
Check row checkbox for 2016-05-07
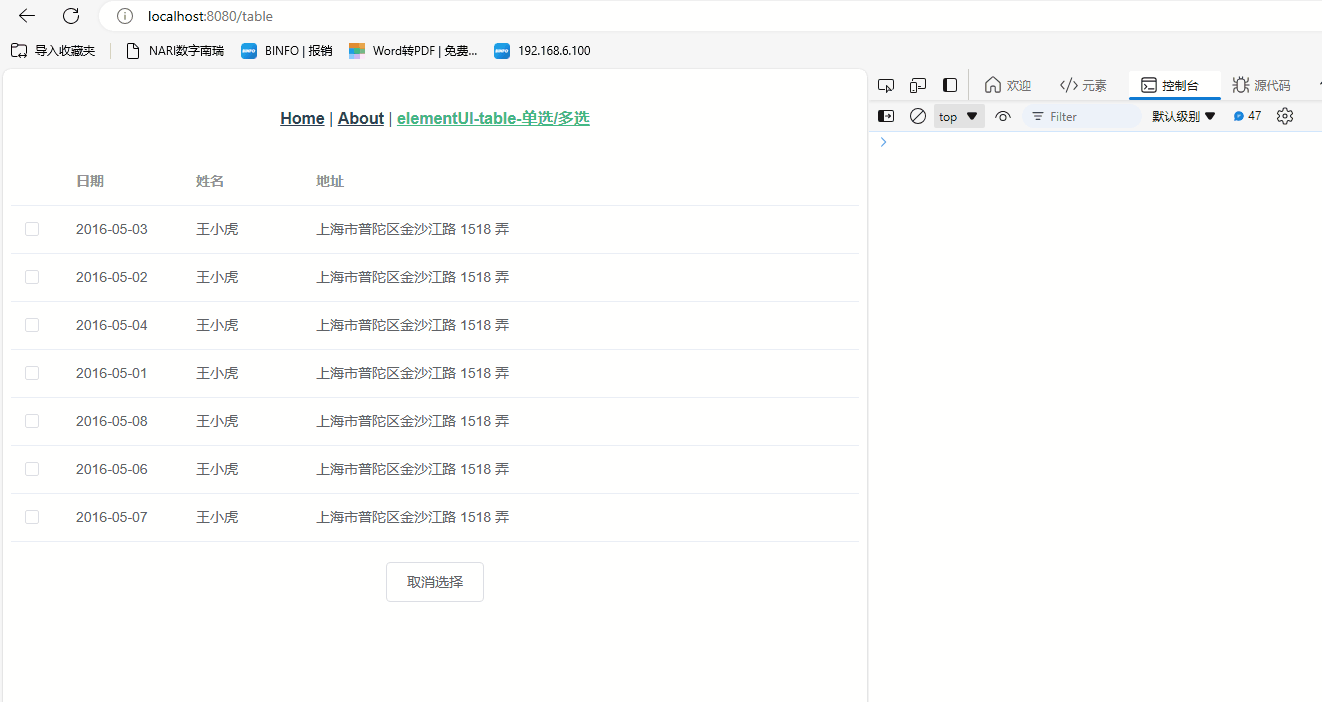32,517
